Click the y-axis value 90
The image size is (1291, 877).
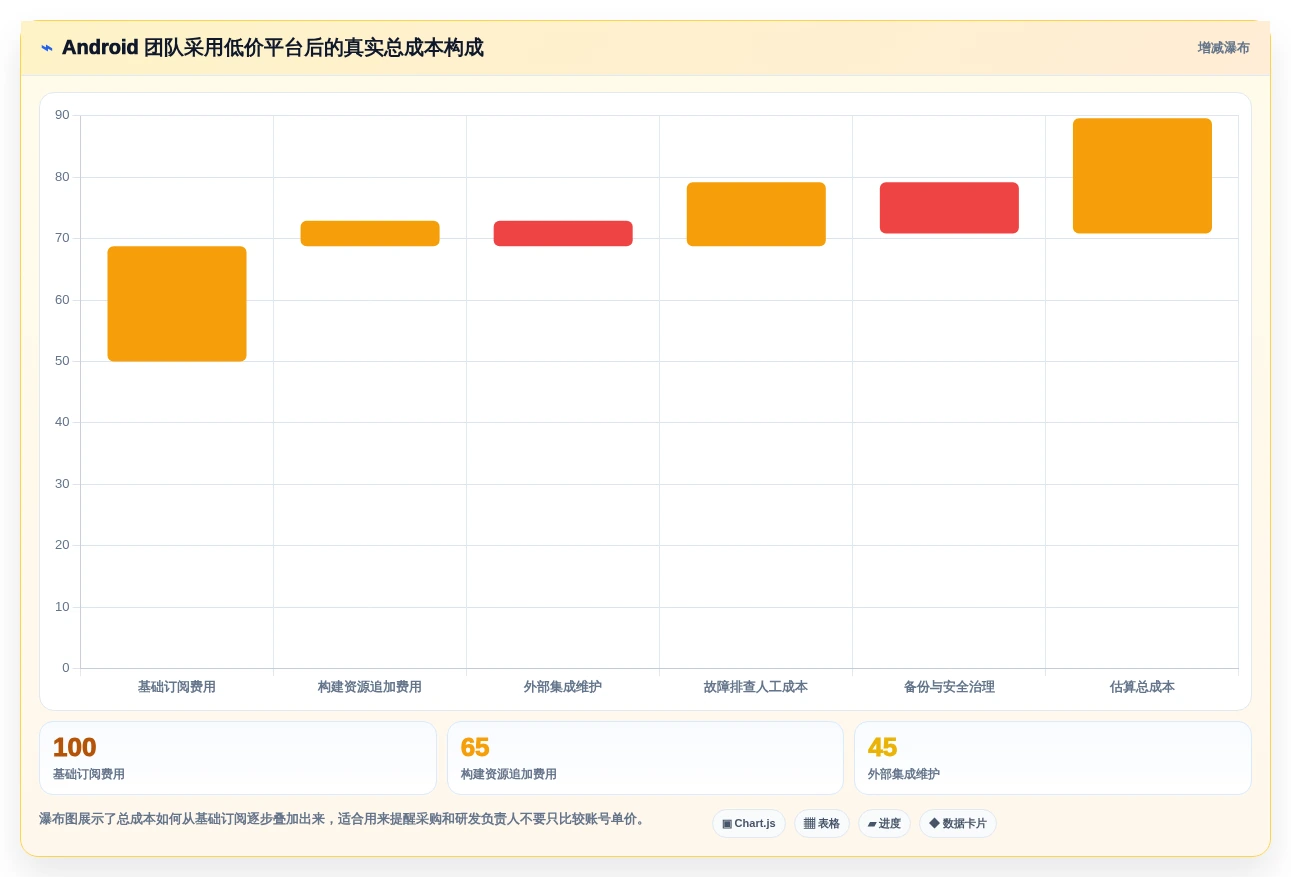tap(62, 115)
